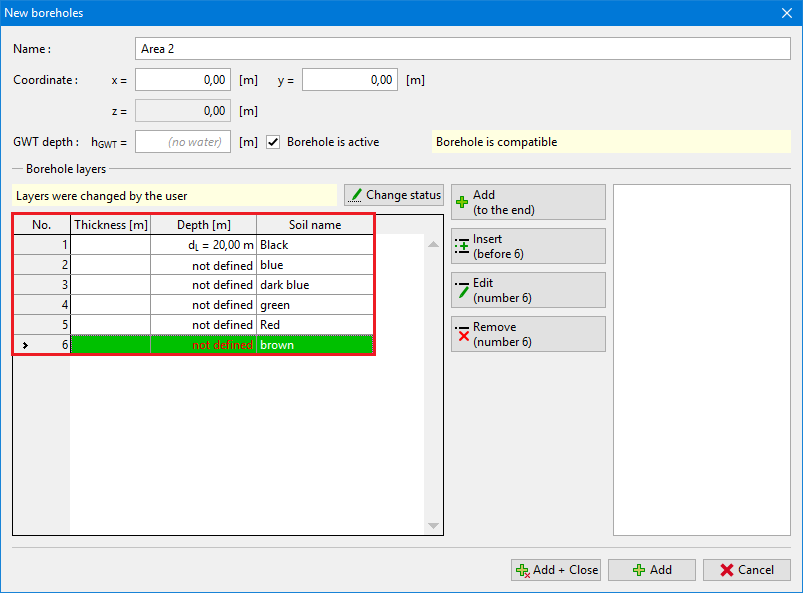Click the Add + Close button
The height and width of the screenshot is (593, 803).
(556, 570)
